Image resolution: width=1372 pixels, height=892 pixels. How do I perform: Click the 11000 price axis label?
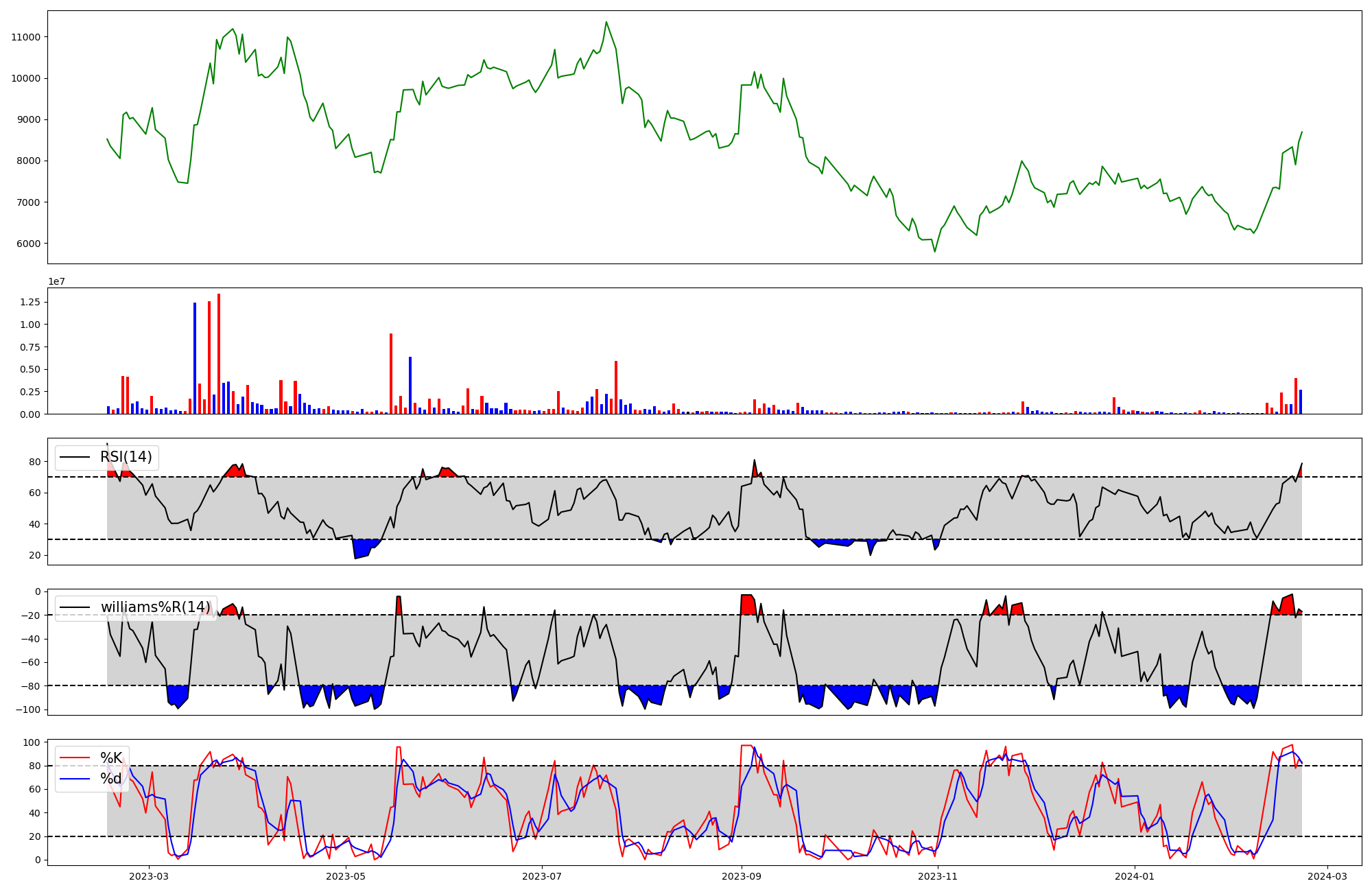point(26,37)
